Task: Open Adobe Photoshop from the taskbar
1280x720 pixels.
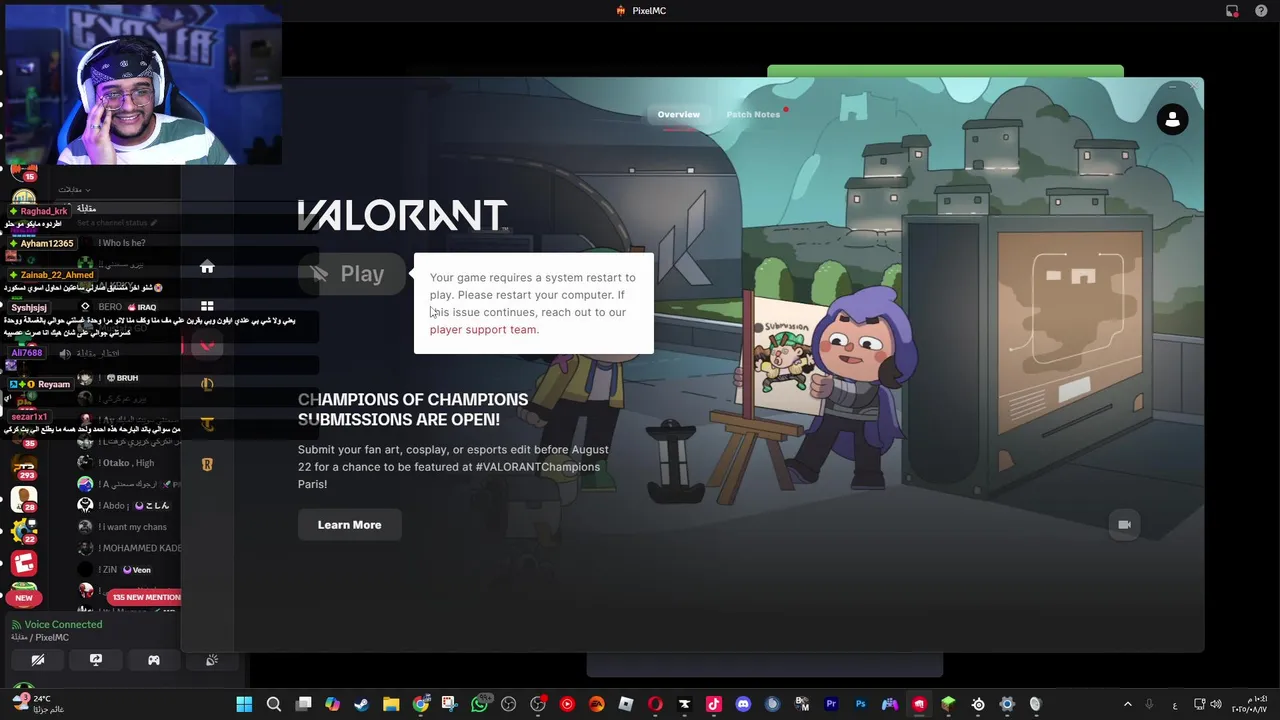Action: click(x=860, y=704)
